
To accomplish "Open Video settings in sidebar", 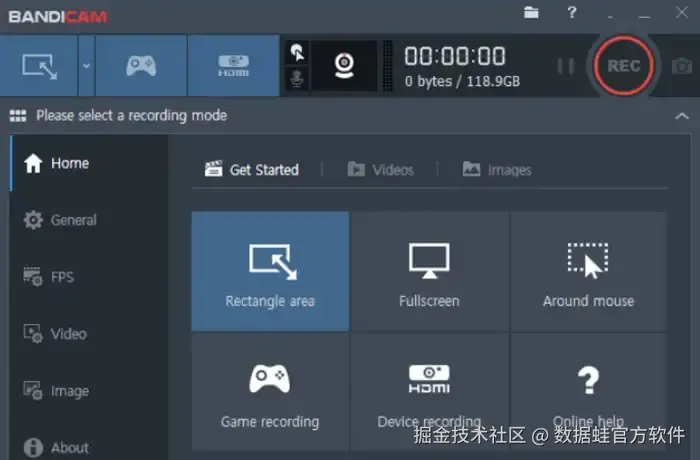I will coord(89,334).
